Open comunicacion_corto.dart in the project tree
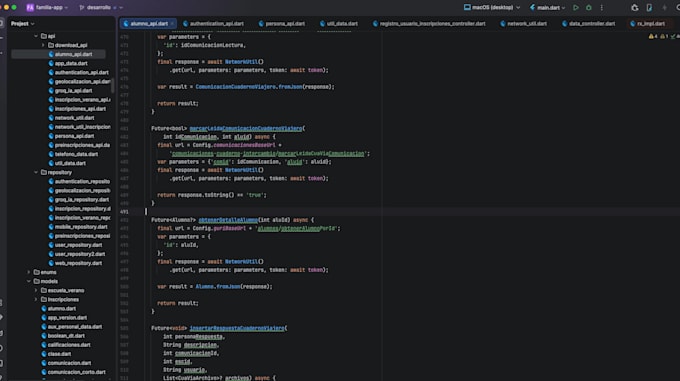This screenshot has height=381, width=680. click(x=76, y=372)
